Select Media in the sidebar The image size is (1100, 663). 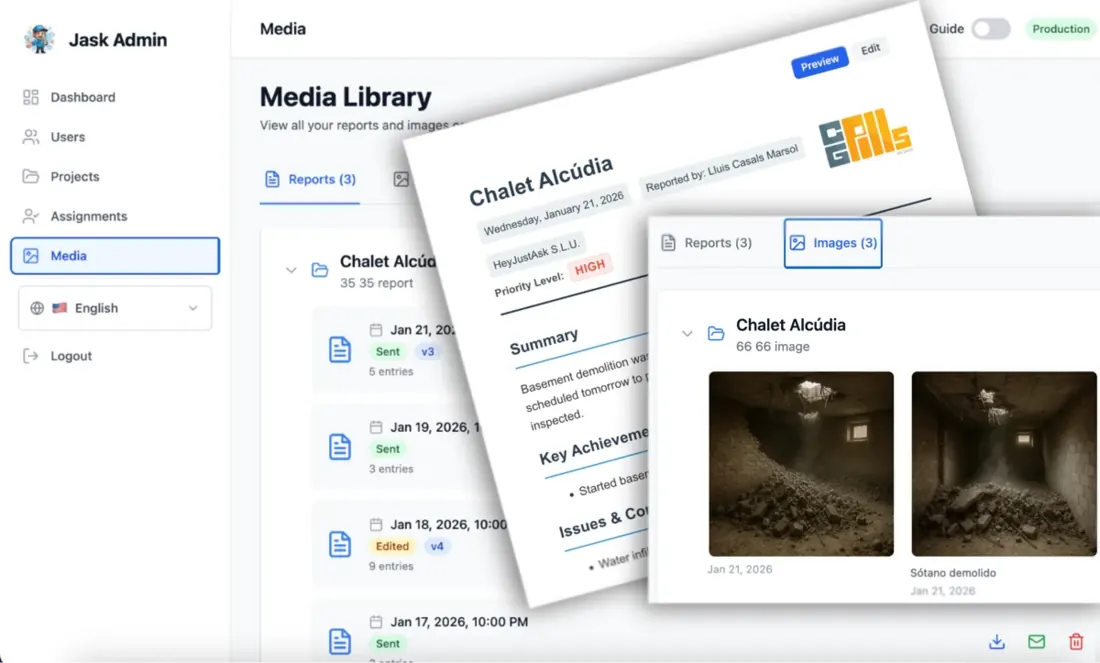[115, 256]
